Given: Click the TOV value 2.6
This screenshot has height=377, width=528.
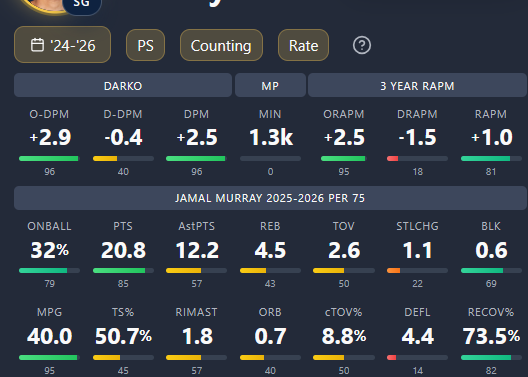Looking at the screenshot, I should click(344, 250).
